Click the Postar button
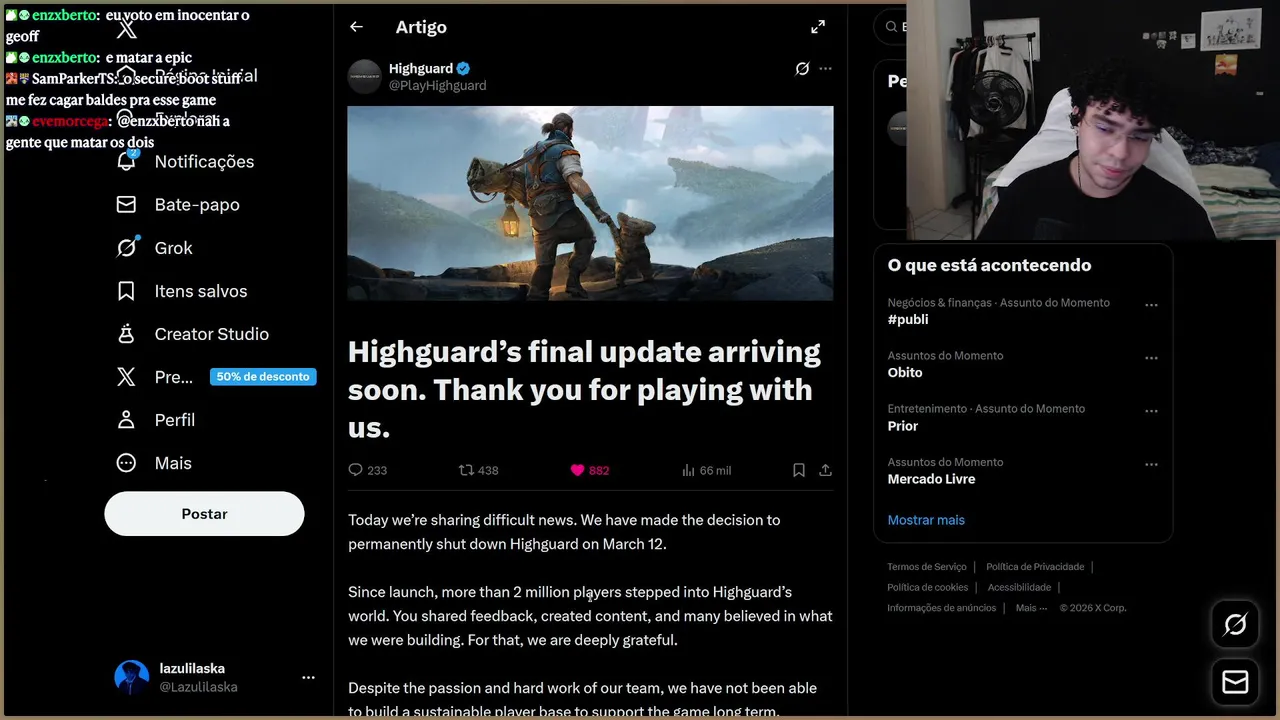1280x720 pixels. pyautogui.click(x=204, y=514)
